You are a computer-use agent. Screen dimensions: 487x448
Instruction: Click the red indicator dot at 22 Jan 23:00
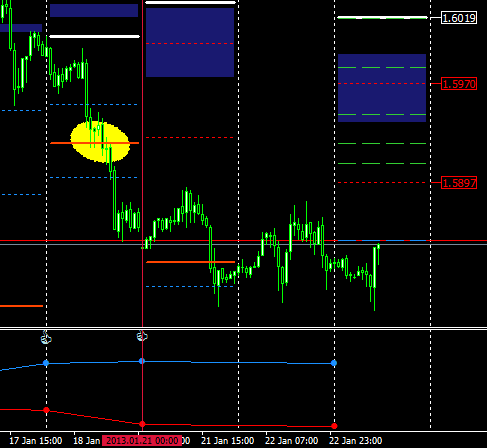coord(334,426)
